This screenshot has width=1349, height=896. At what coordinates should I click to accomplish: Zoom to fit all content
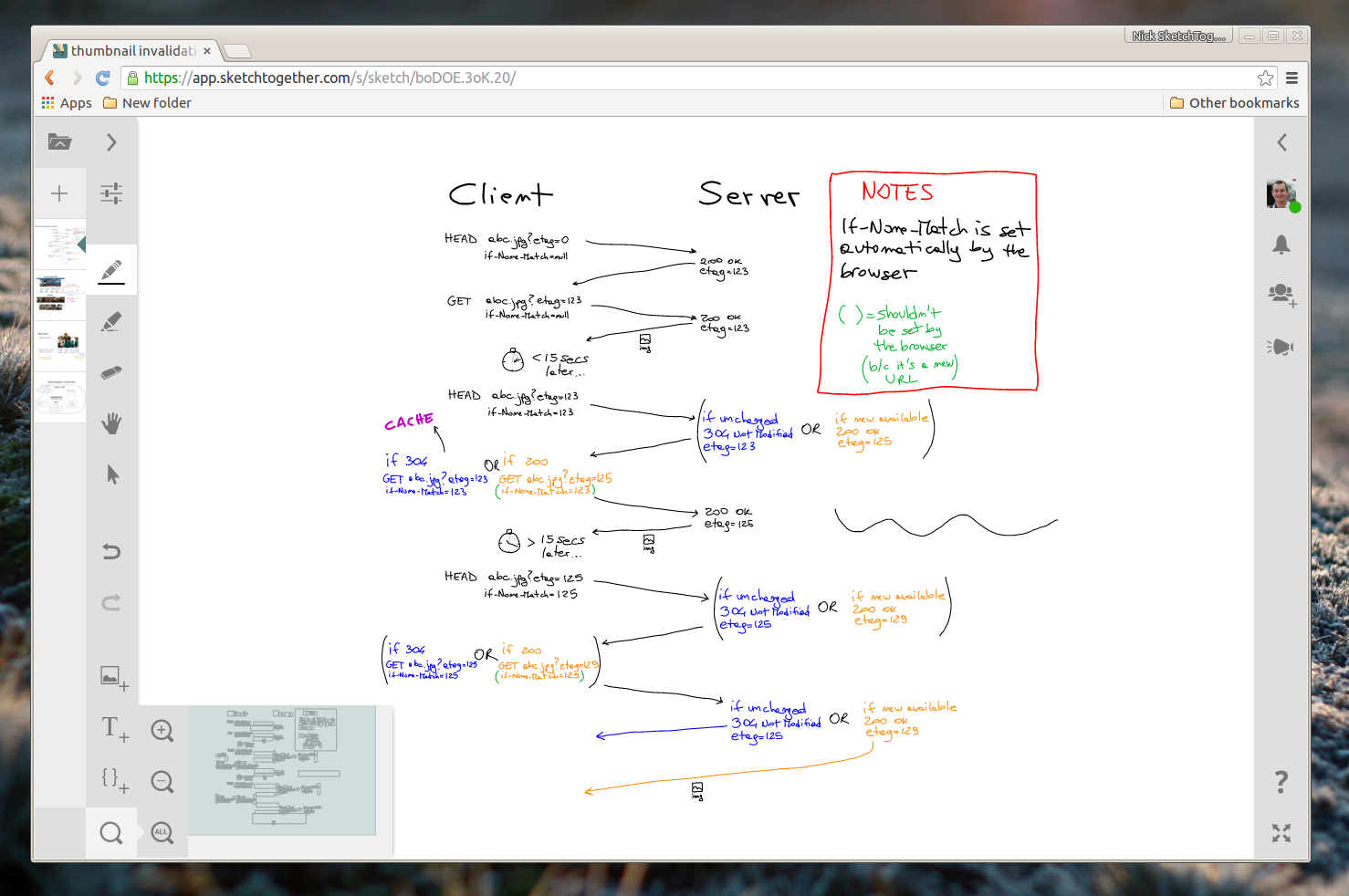click(162, 832)
